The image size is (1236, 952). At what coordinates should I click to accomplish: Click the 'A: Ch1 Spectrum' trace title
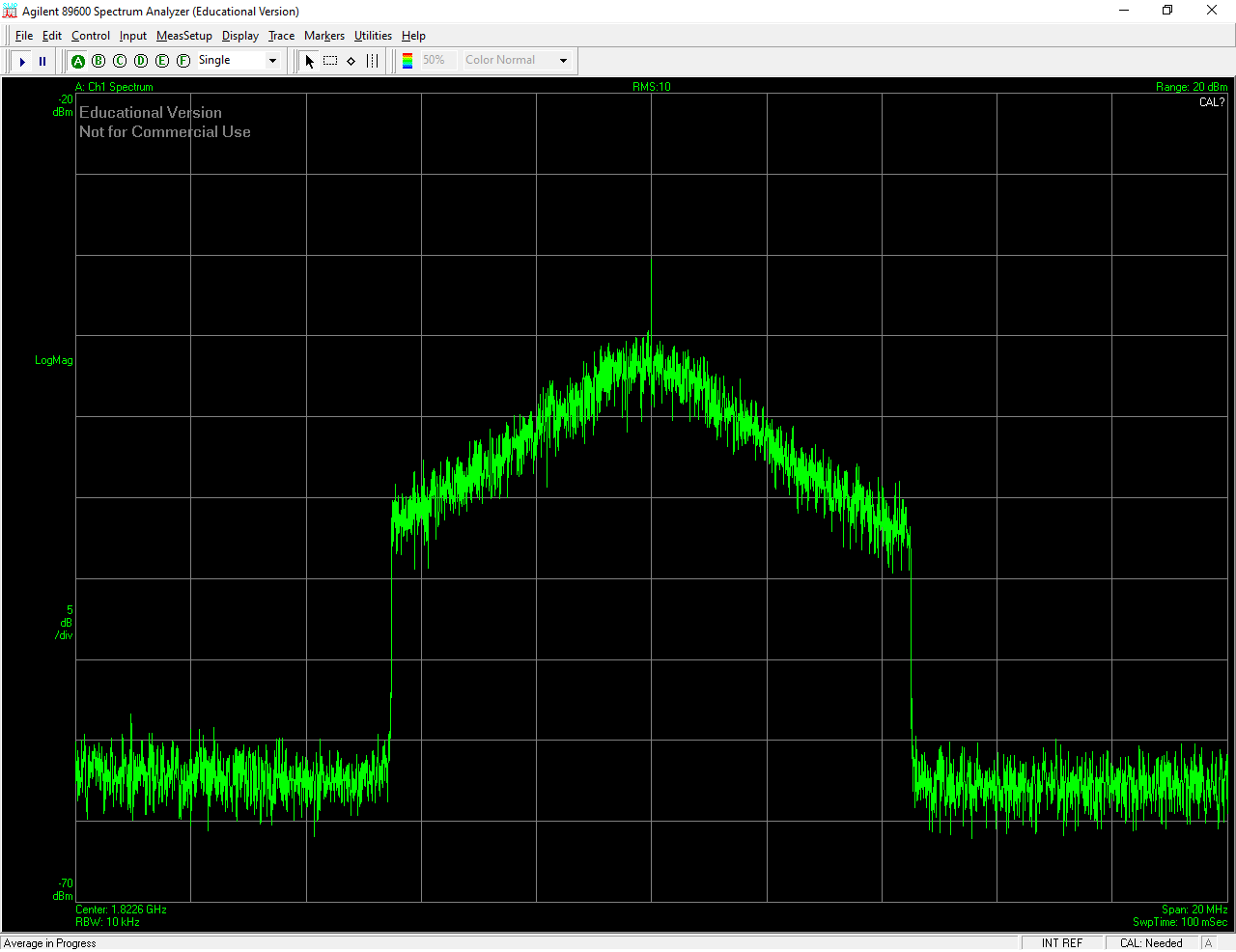(x=114, y=87)
